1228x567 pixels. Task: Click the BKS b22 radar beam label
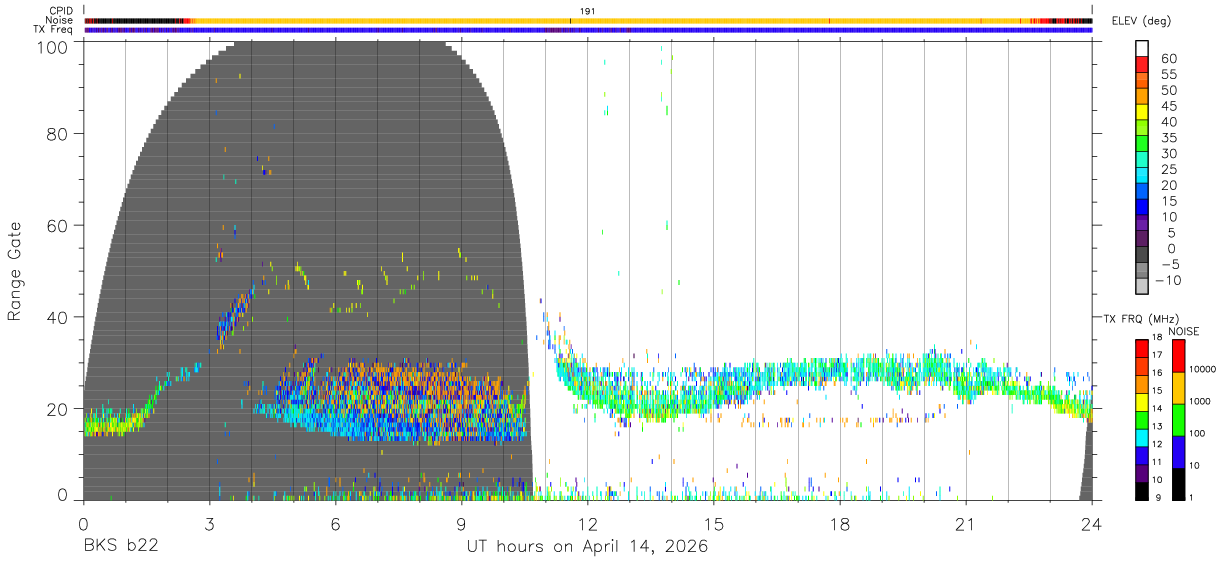[120, 547]
